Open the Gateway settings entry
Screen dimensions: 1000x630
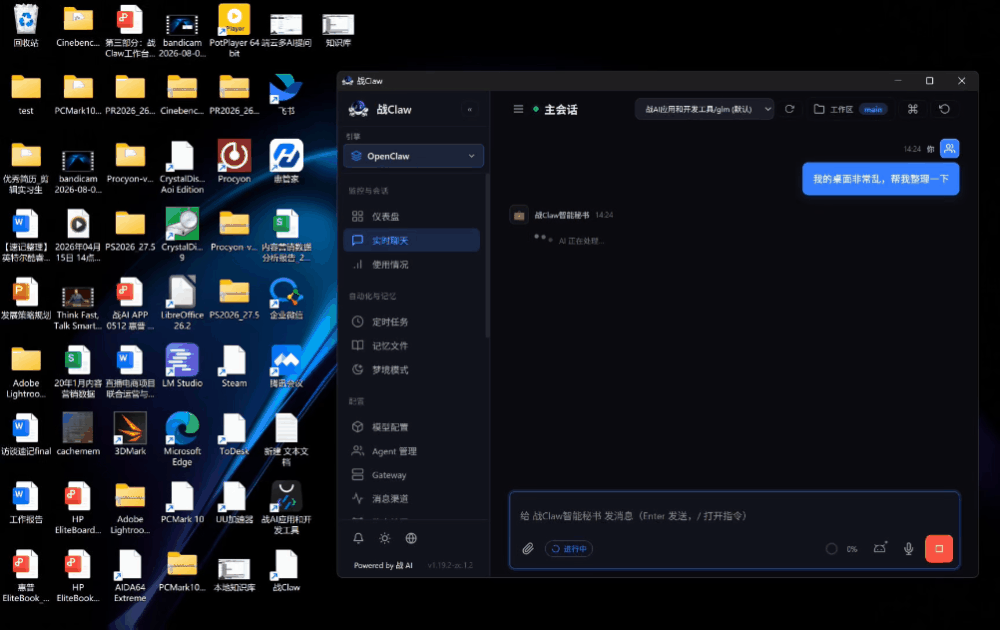click(411, 475)
